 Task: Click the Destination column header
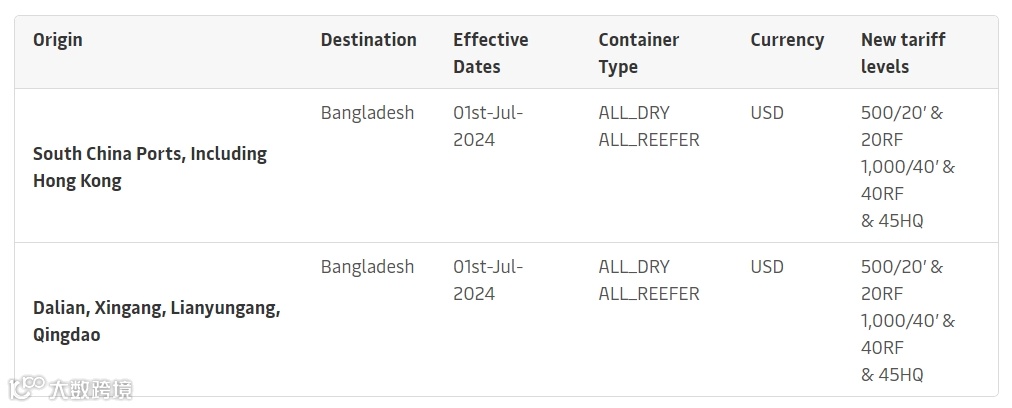368,40
